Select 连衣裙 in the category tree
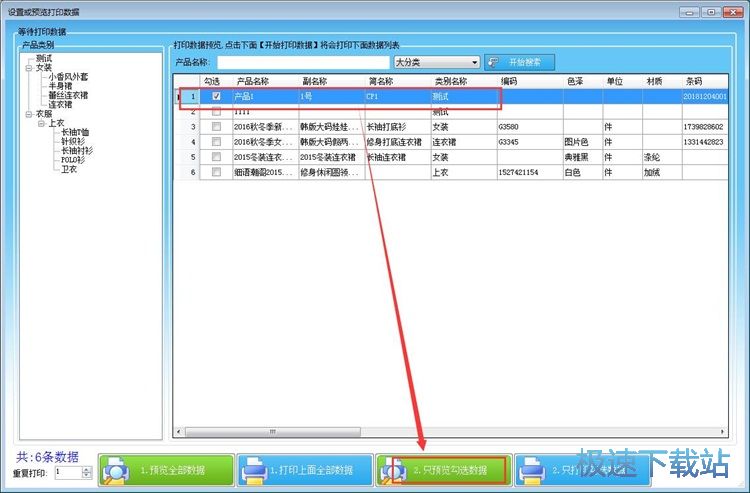Screen dimensions: 750x493 tap(60, 105)
